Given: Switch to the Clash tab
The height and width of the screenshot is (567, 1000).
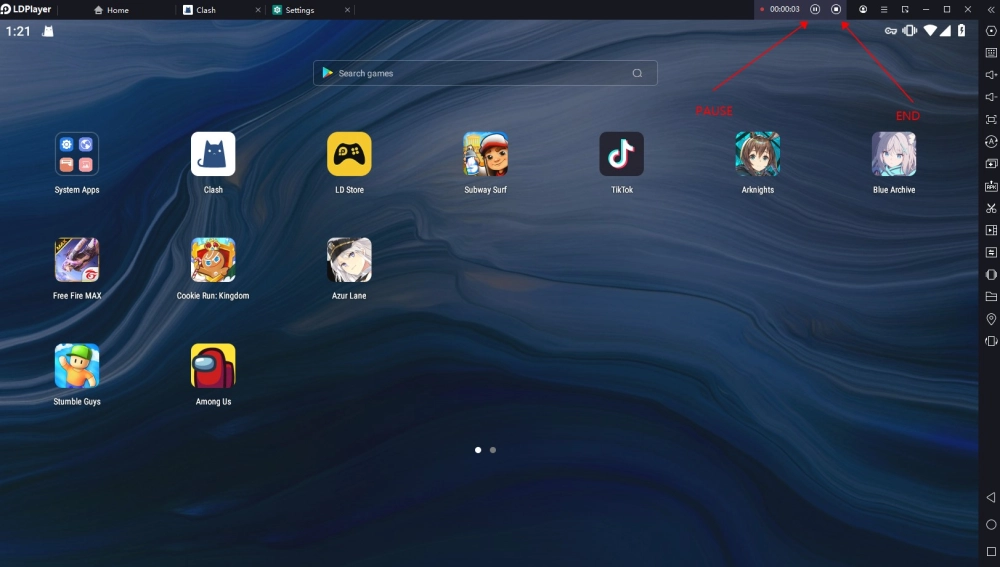Looking at the screenshot, I should [206, 10].
